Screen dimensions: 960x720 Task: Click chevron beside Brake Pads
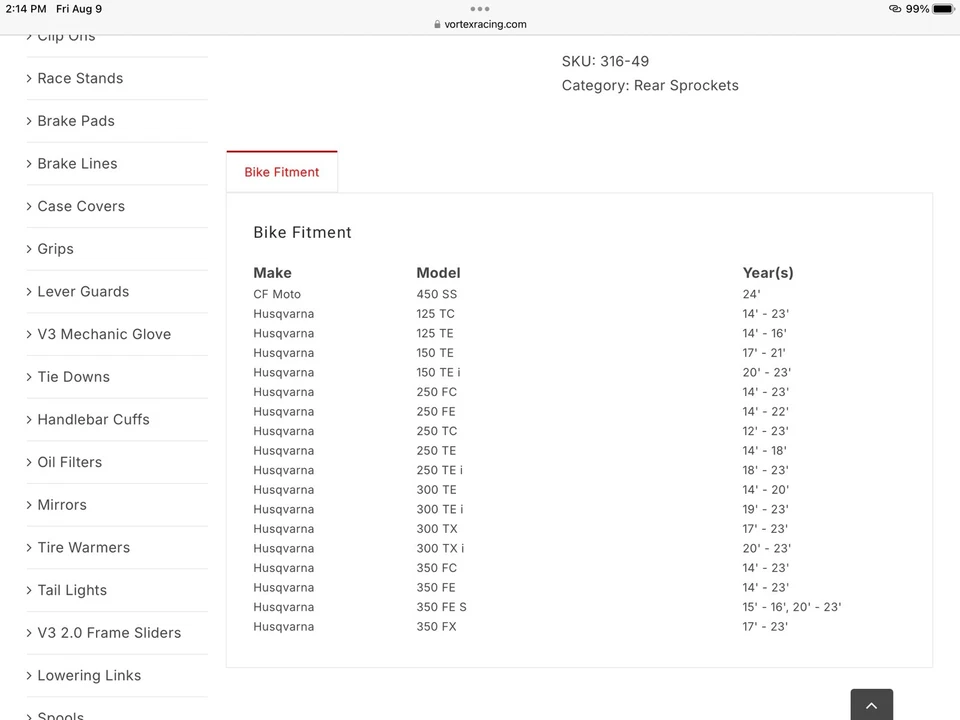click(29, 121)
